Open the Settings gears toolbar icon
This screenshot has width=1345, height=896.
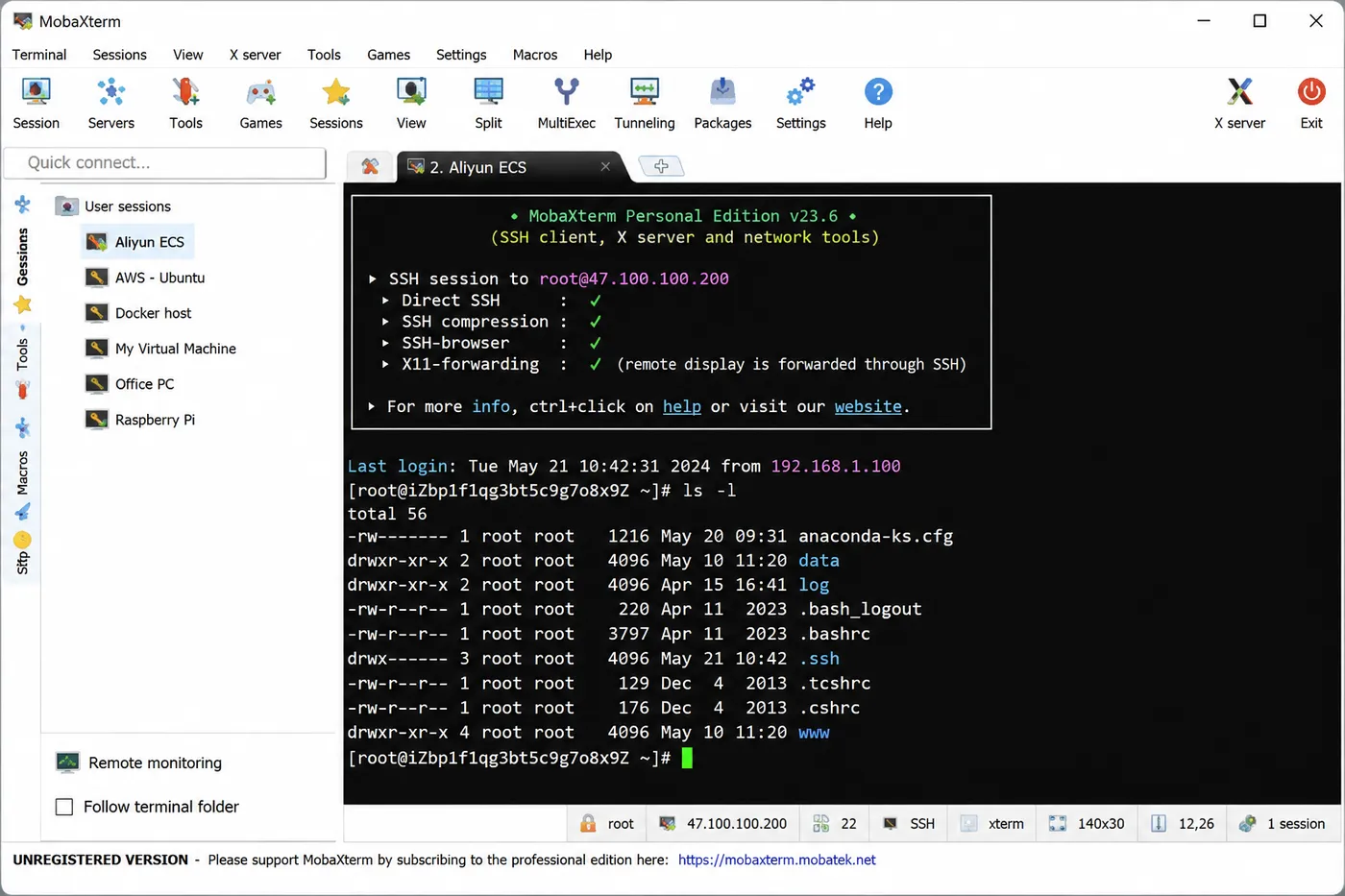coord(800,92)
